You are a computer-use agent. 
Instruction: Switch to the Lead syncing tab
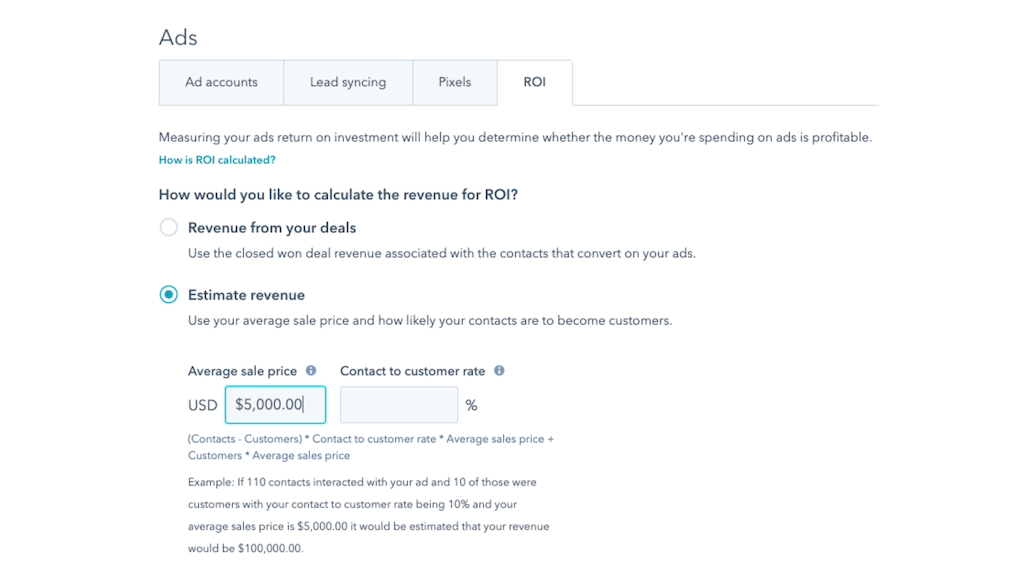coord(347,82)
